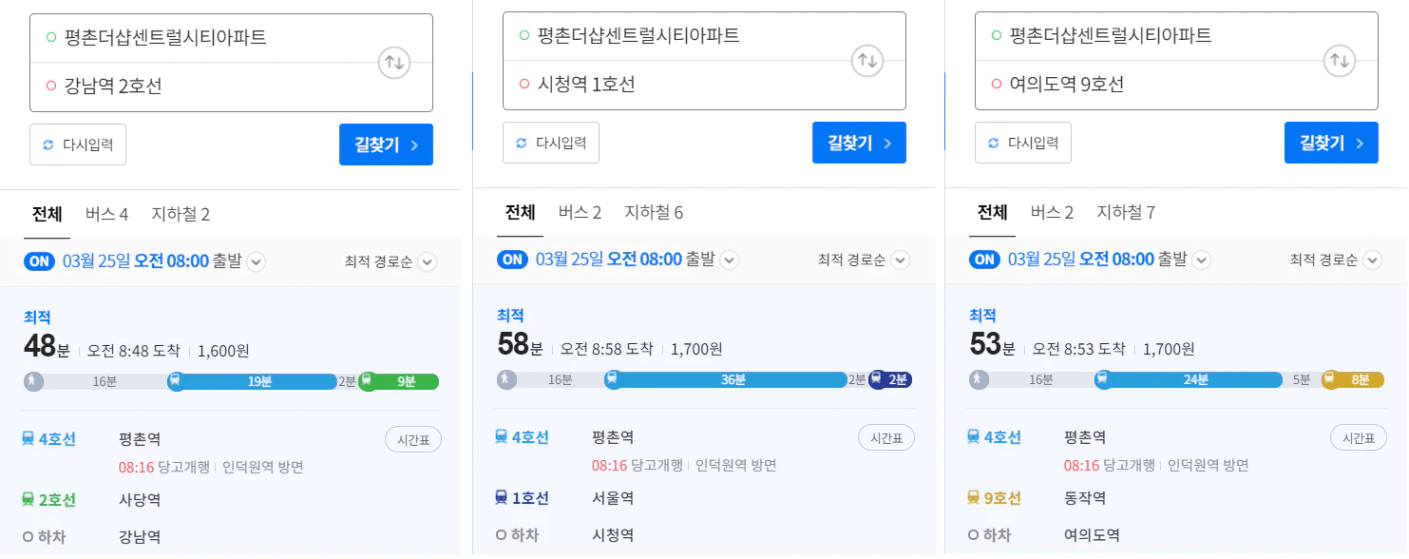Toggle the ON switch in the 강남역 panel

point(39,261)
